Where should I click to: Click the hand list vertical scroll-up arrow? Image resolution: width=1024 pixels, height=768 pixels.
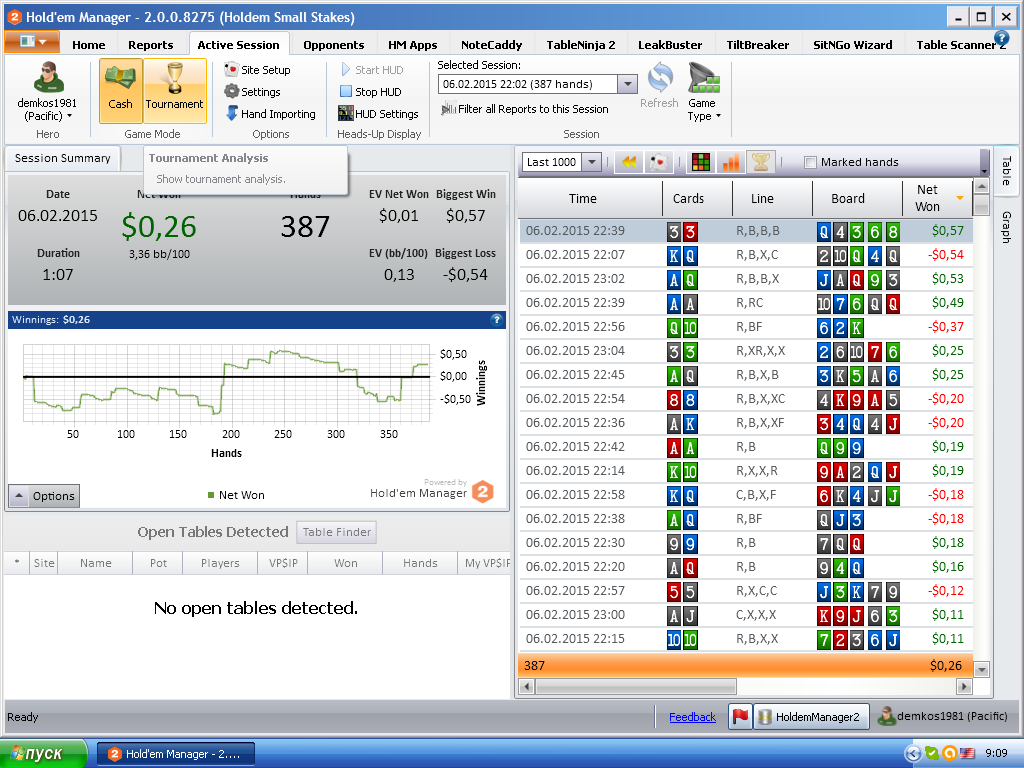[981, 186]
